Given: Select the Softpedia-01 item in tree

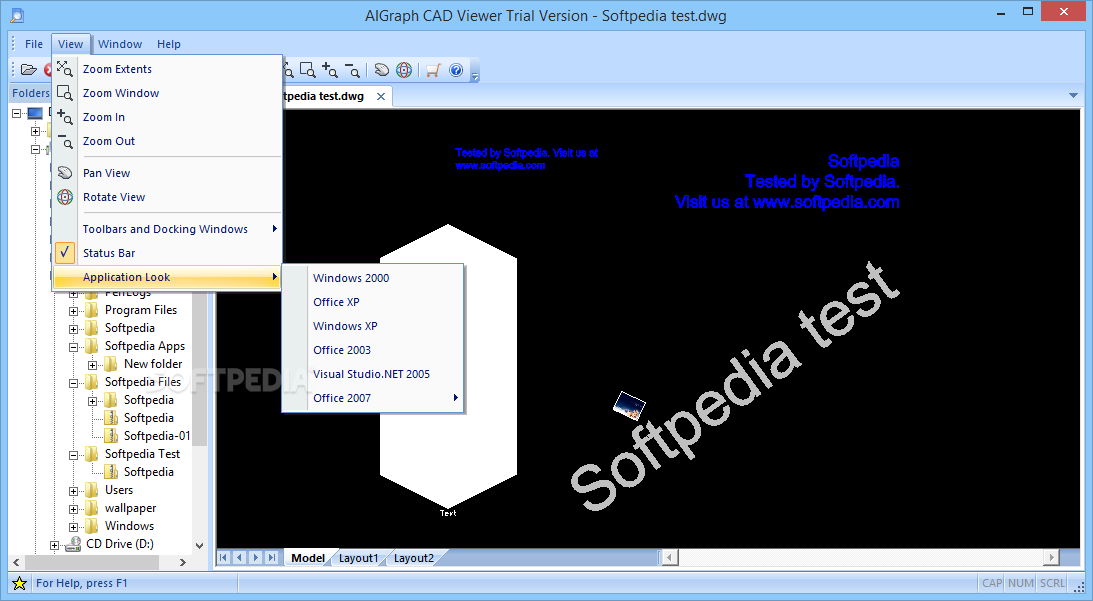Looking at the screenshot, I should (157, 436).
